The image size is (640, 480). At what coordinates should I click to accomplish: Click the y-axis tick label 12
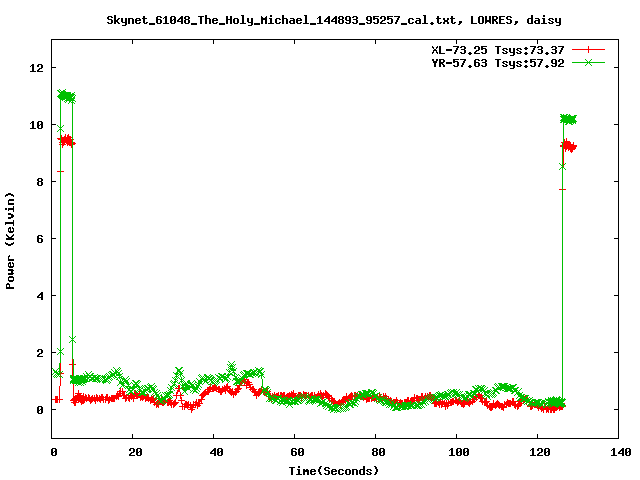pyautogui.click(x=37, y=68)
